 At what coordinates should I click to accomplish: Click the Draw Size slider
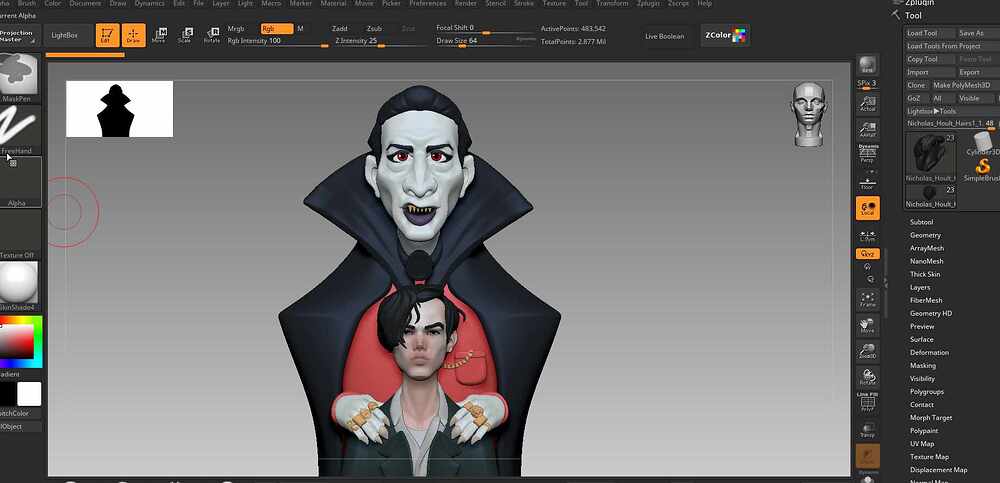tap(485, 41)
